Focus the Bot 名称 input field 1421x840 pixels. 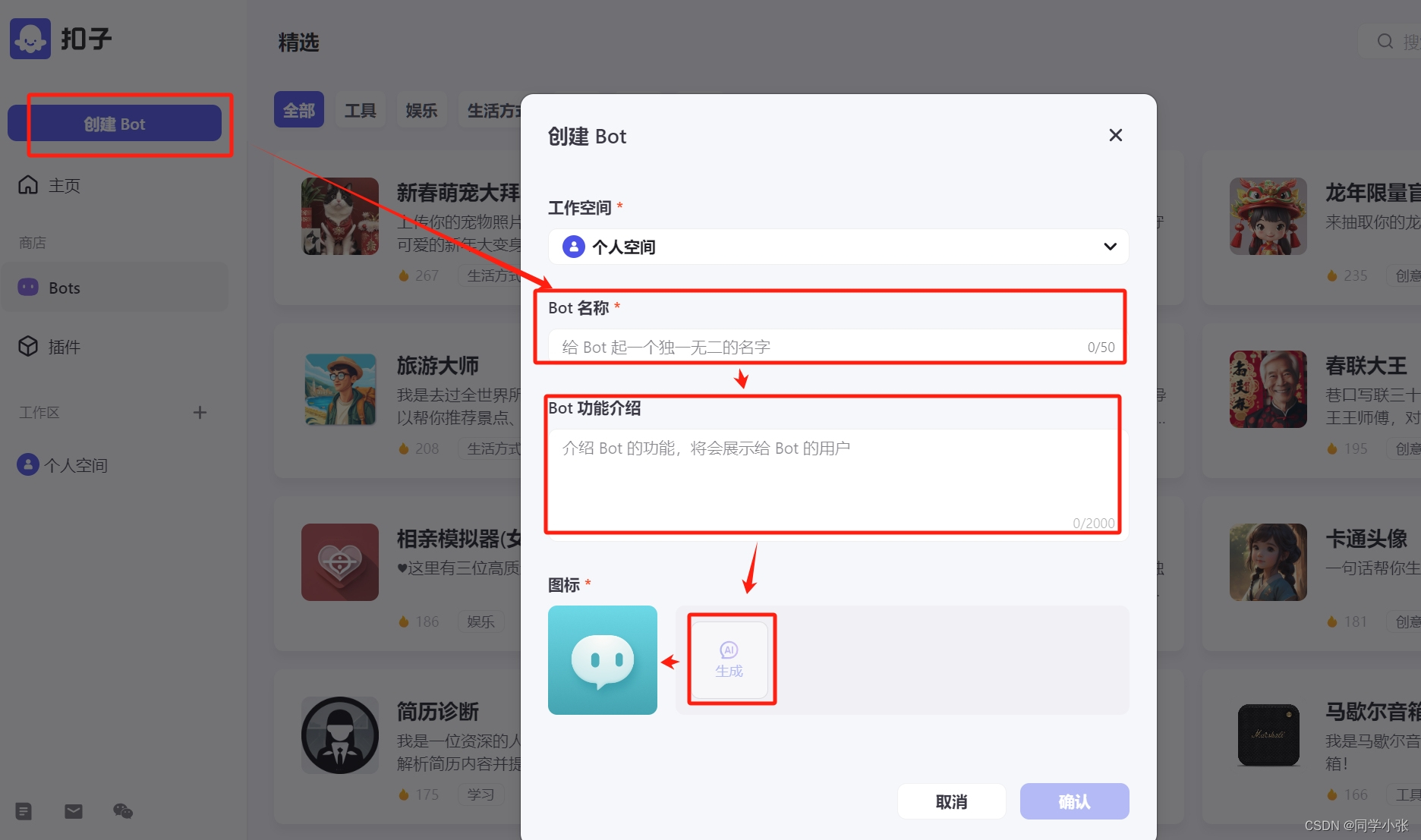(x=838, y=347)
